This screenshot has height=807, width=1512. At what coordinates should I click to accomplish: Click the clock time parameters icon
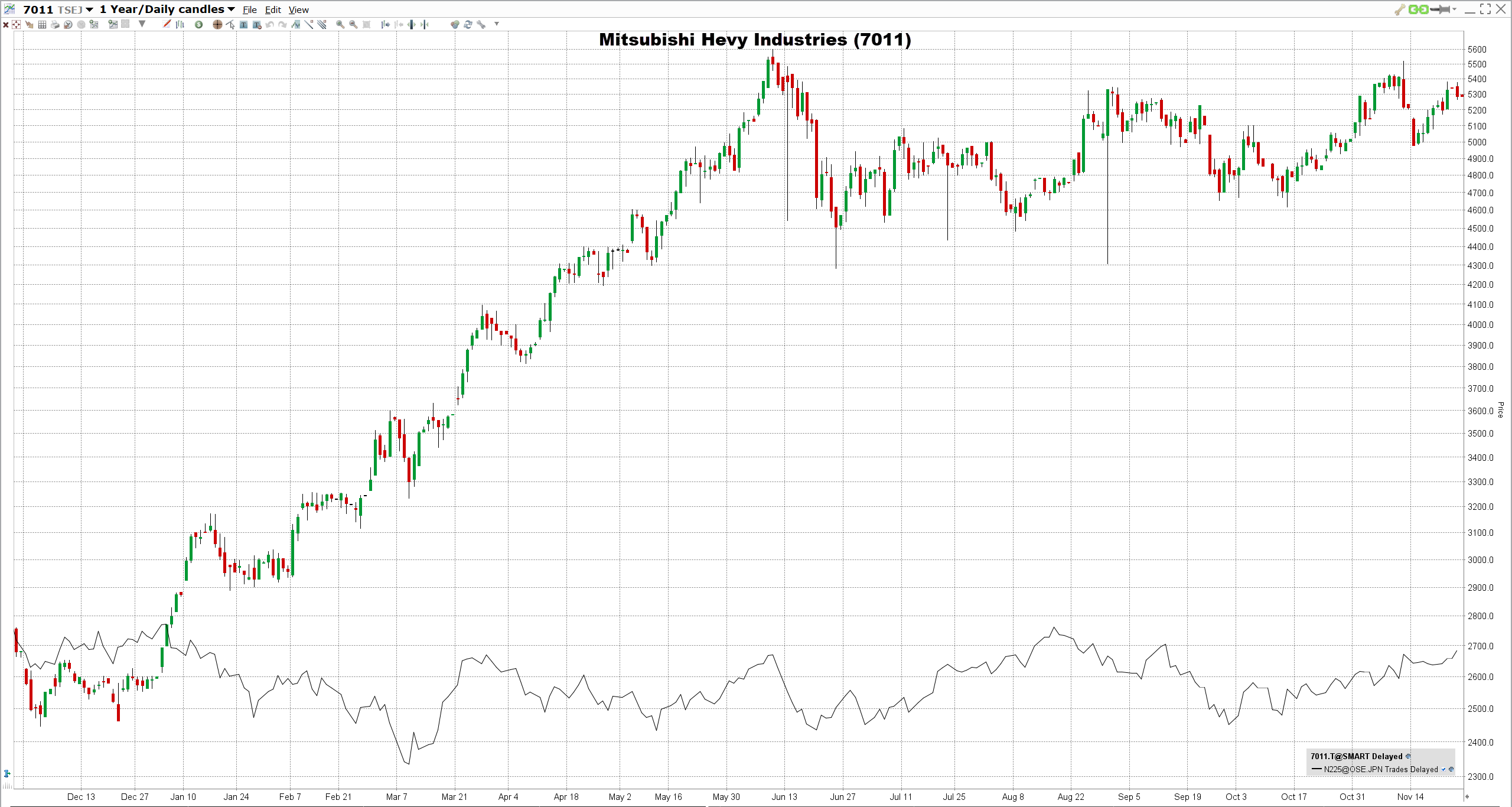tap(68, 24)
